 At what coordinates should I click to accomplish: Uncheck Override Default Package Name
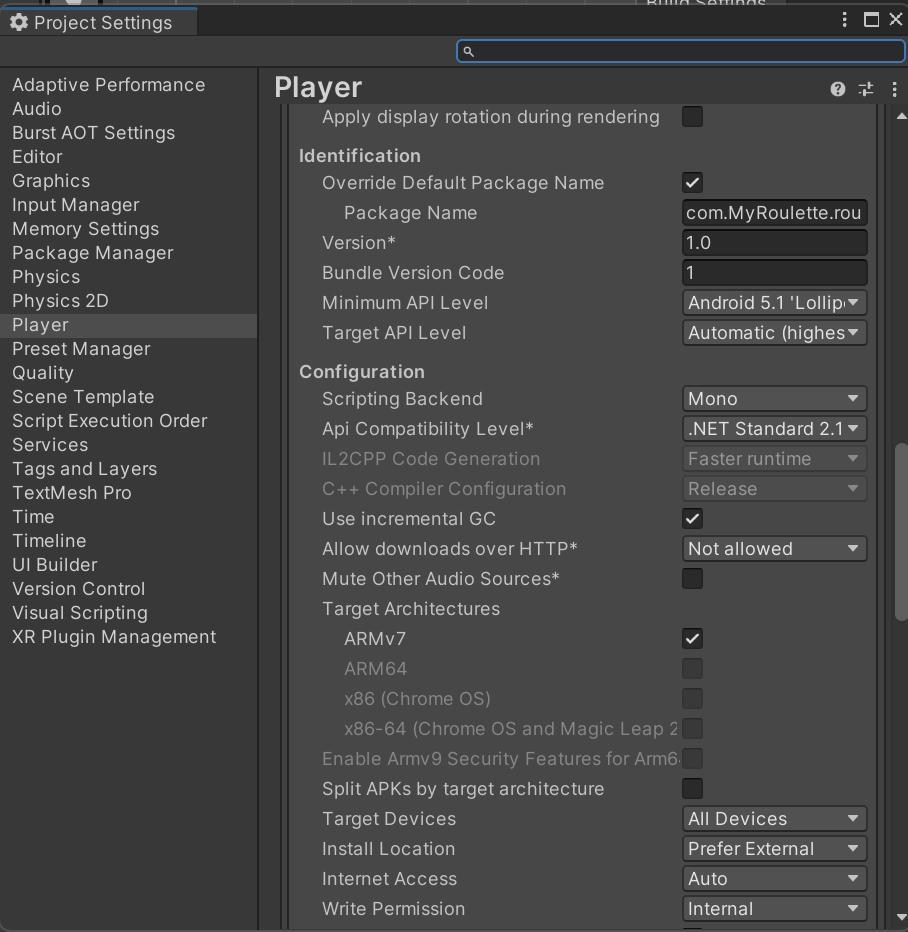pos(692,183)
